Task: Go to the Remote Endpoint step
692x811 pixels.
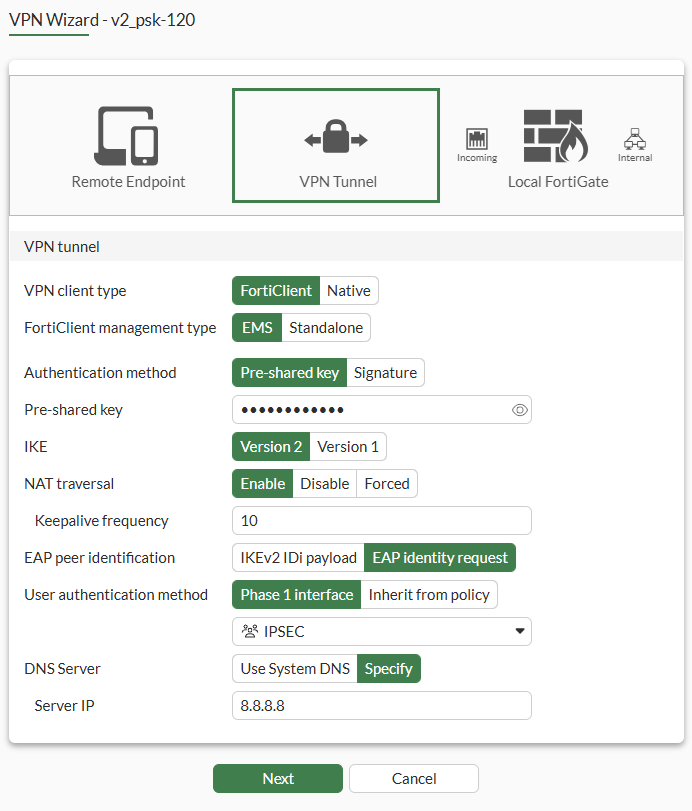Action: click(x=128, y=146)
